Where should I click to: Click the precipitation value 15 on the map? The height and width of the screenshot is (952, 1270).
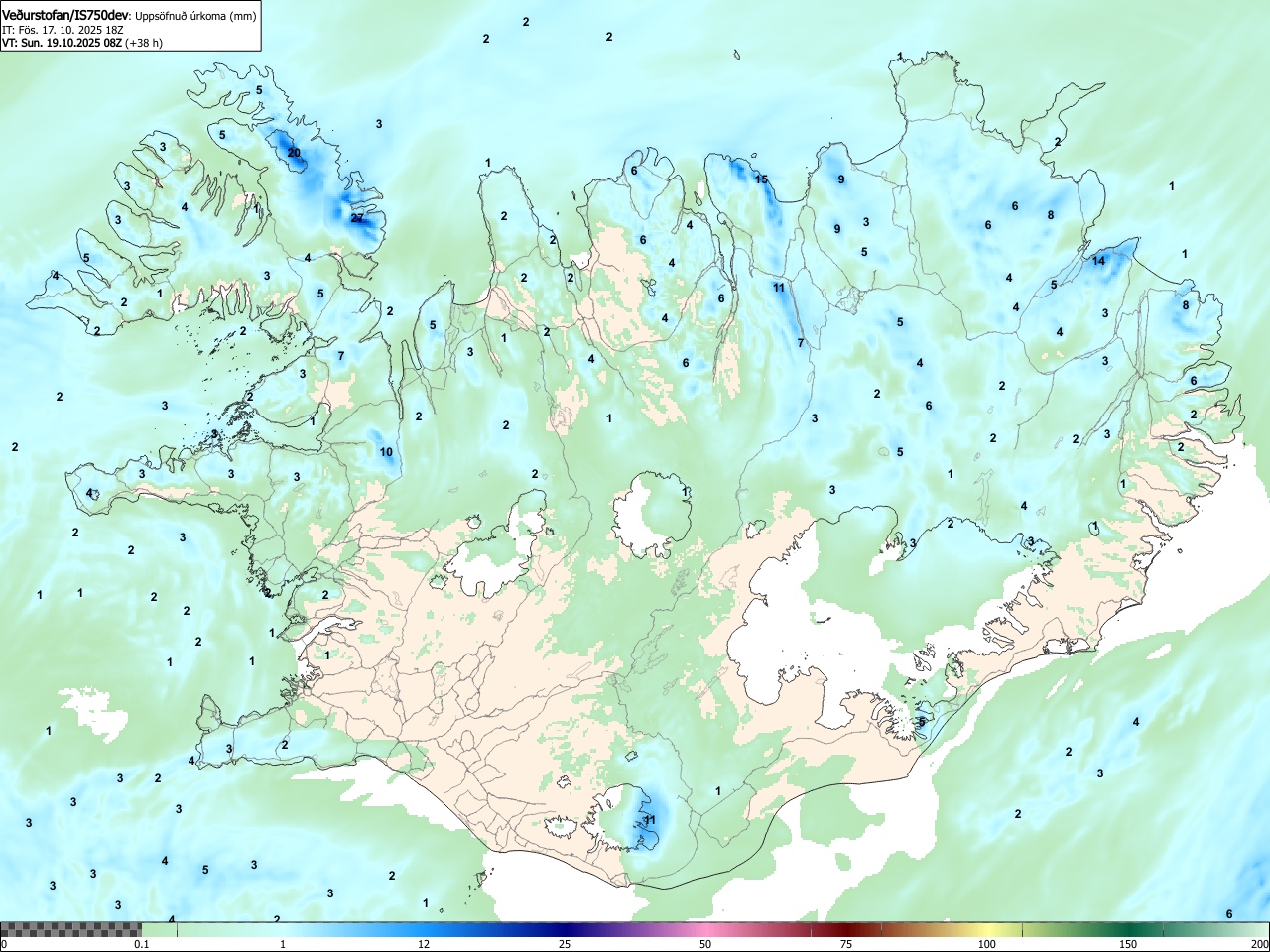click(761, 179)
